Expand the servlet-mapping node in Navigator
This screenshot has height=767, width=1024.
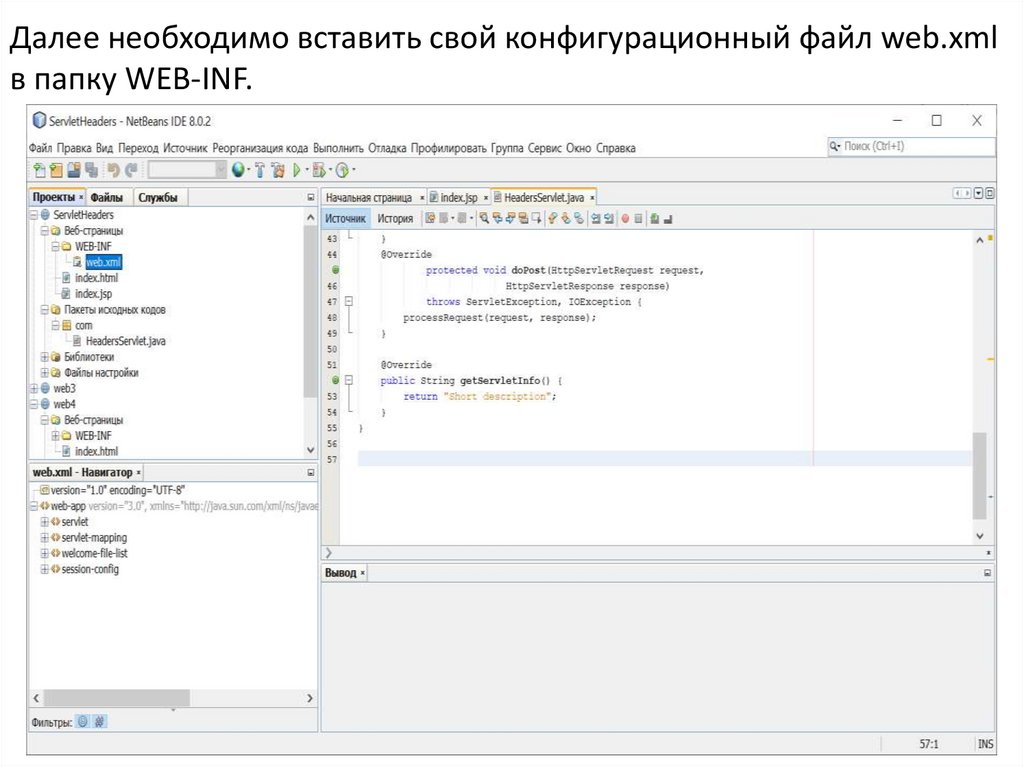(x=44, y=538)
